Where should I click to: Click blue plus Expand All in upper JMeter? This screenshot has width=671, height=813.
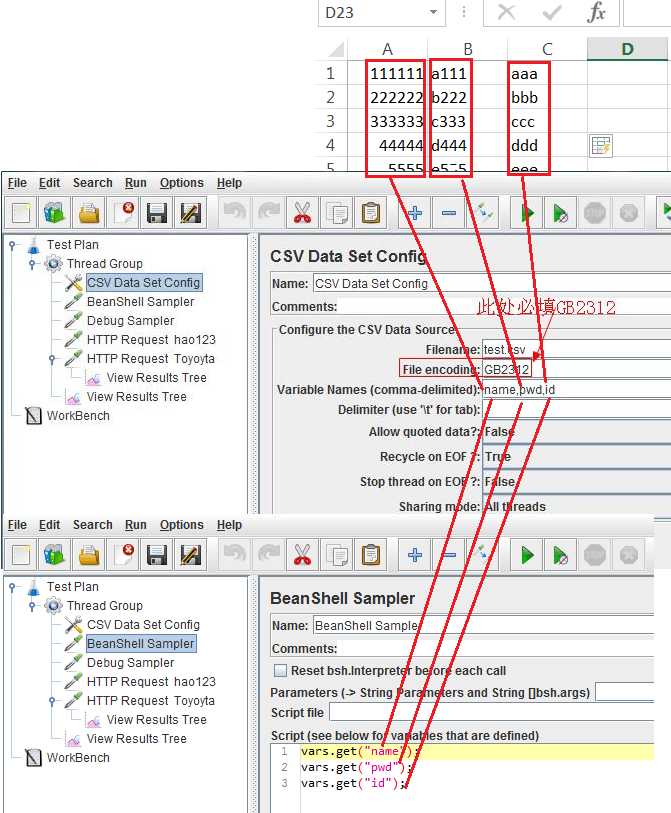415,213
